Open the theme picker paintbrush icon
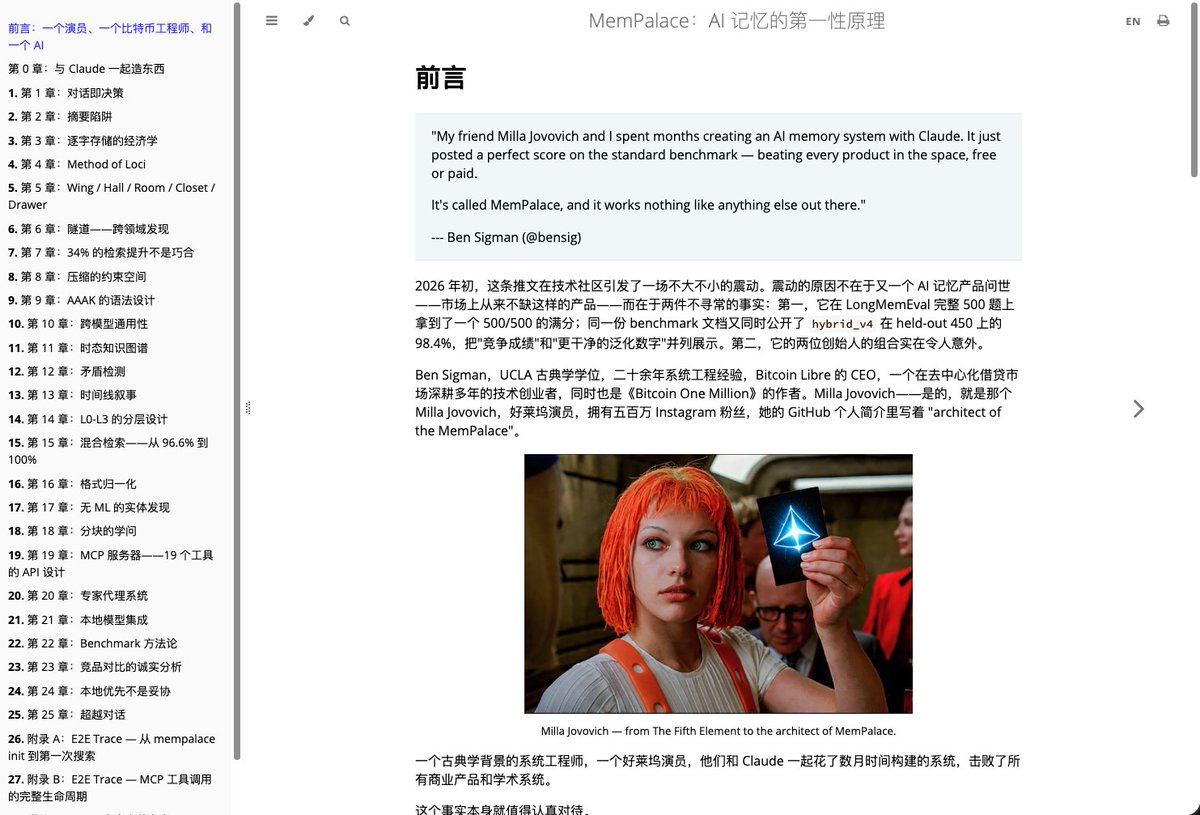Viewport: 1200px width, 815px height. click(x=308, y=20)
